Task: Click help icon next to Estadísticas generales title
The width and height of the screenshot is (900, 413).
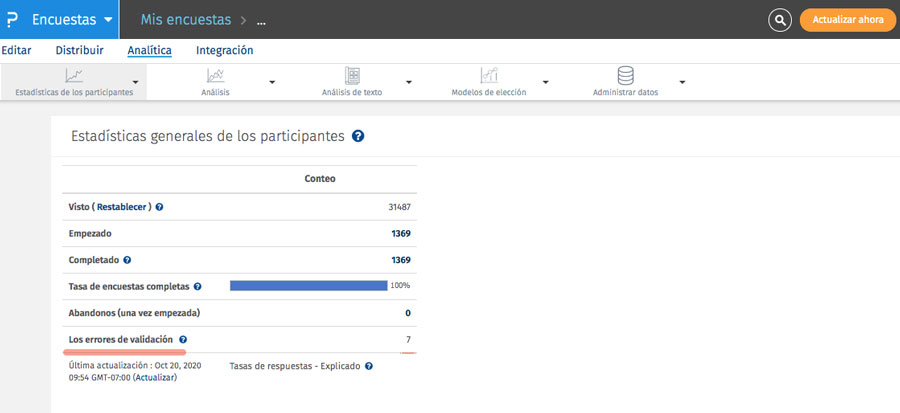Action: coord(358,136)
